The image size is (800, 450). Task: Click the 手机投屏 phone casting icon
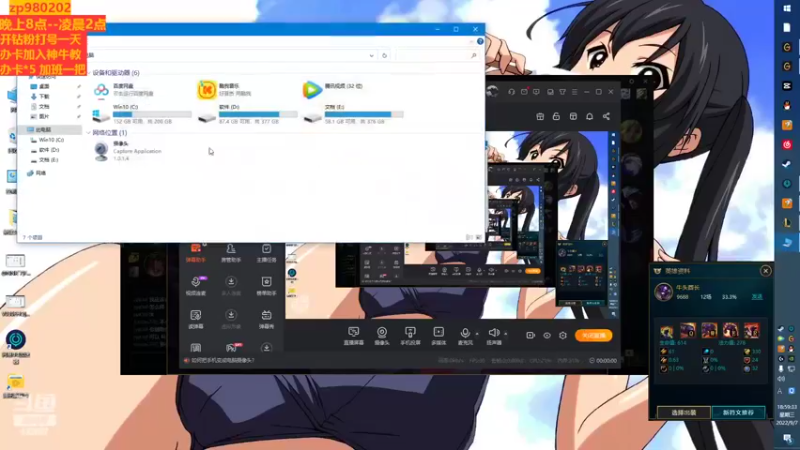click(x=410, y=336)
